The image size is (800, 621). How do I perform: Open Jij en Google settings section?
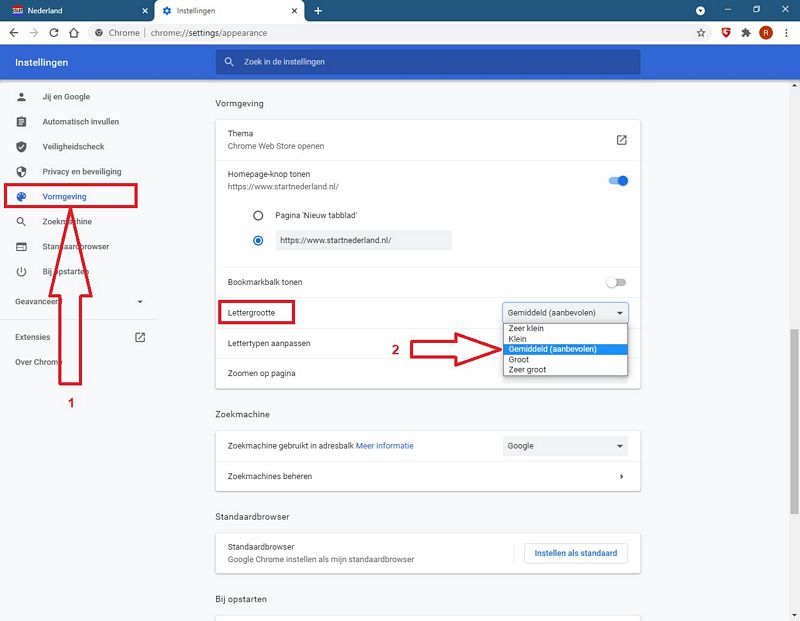pyautogui.click(x=66, y=96)
